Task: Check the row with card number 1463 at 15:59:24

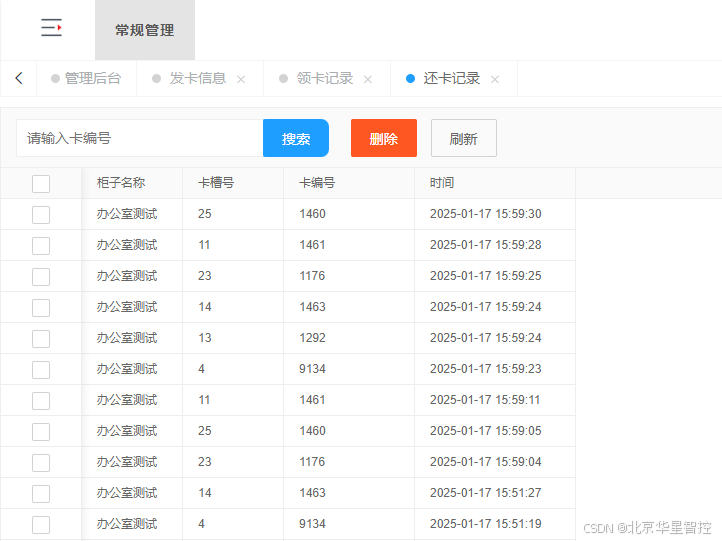Action: coord(41,308)
